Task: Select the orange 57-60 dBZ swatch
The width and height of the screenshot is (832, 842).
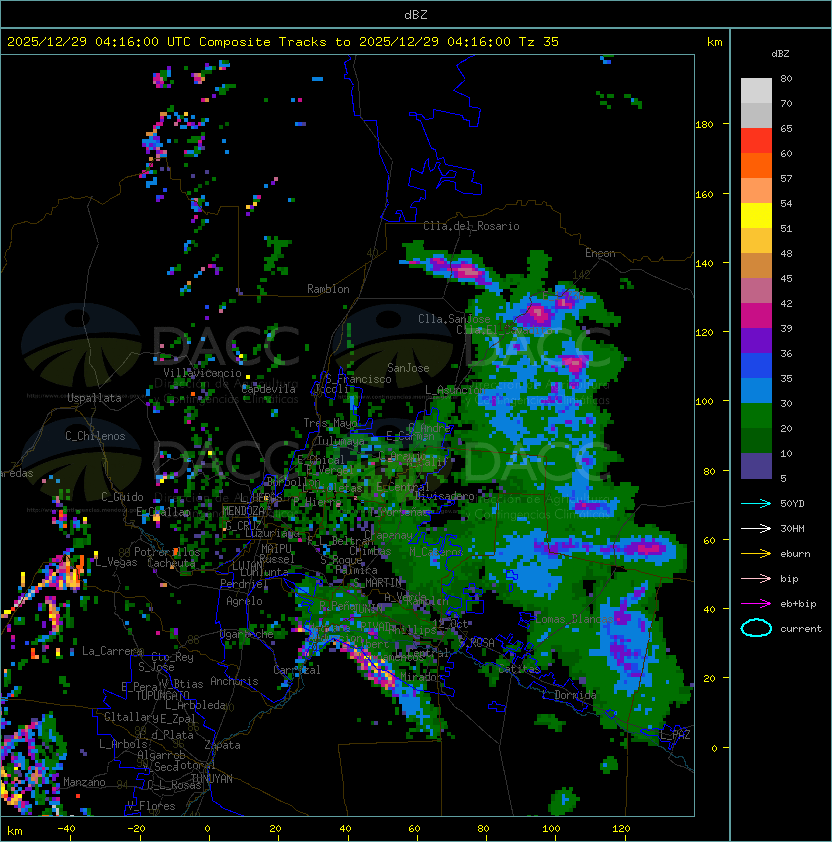Action: [x=756, y=165]
